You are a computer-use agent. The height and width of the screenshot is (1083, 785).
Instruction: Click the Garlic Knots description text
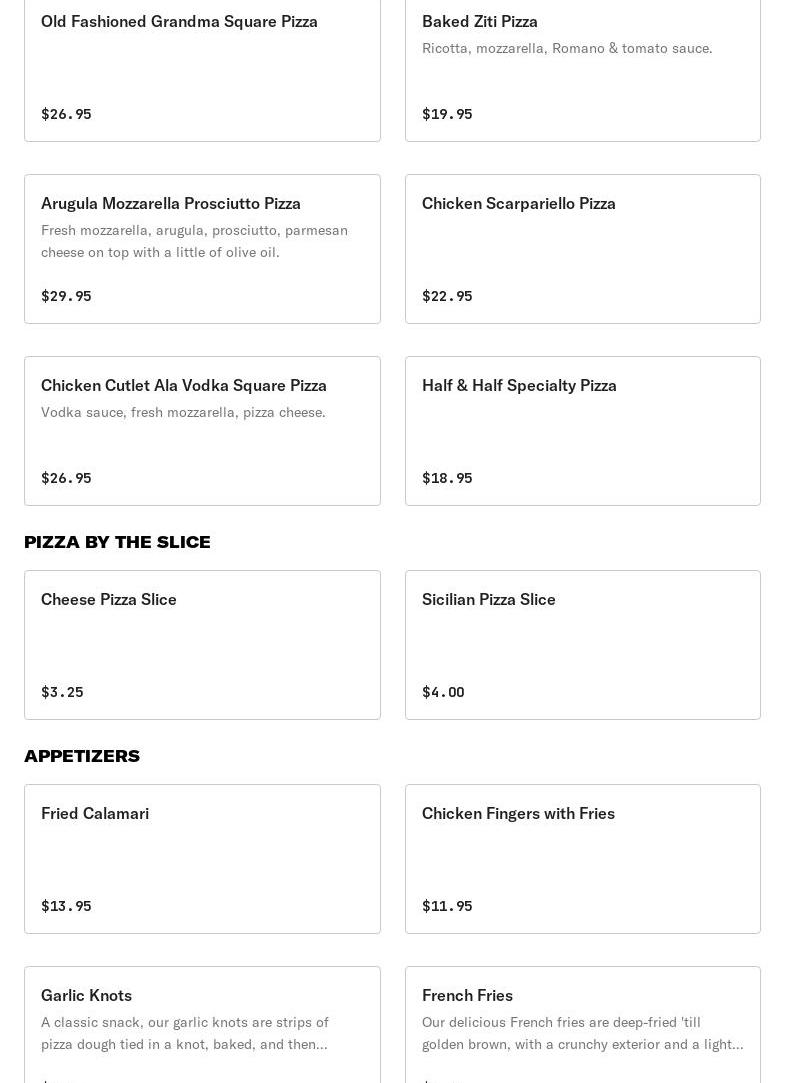[x=185, y=1033]
